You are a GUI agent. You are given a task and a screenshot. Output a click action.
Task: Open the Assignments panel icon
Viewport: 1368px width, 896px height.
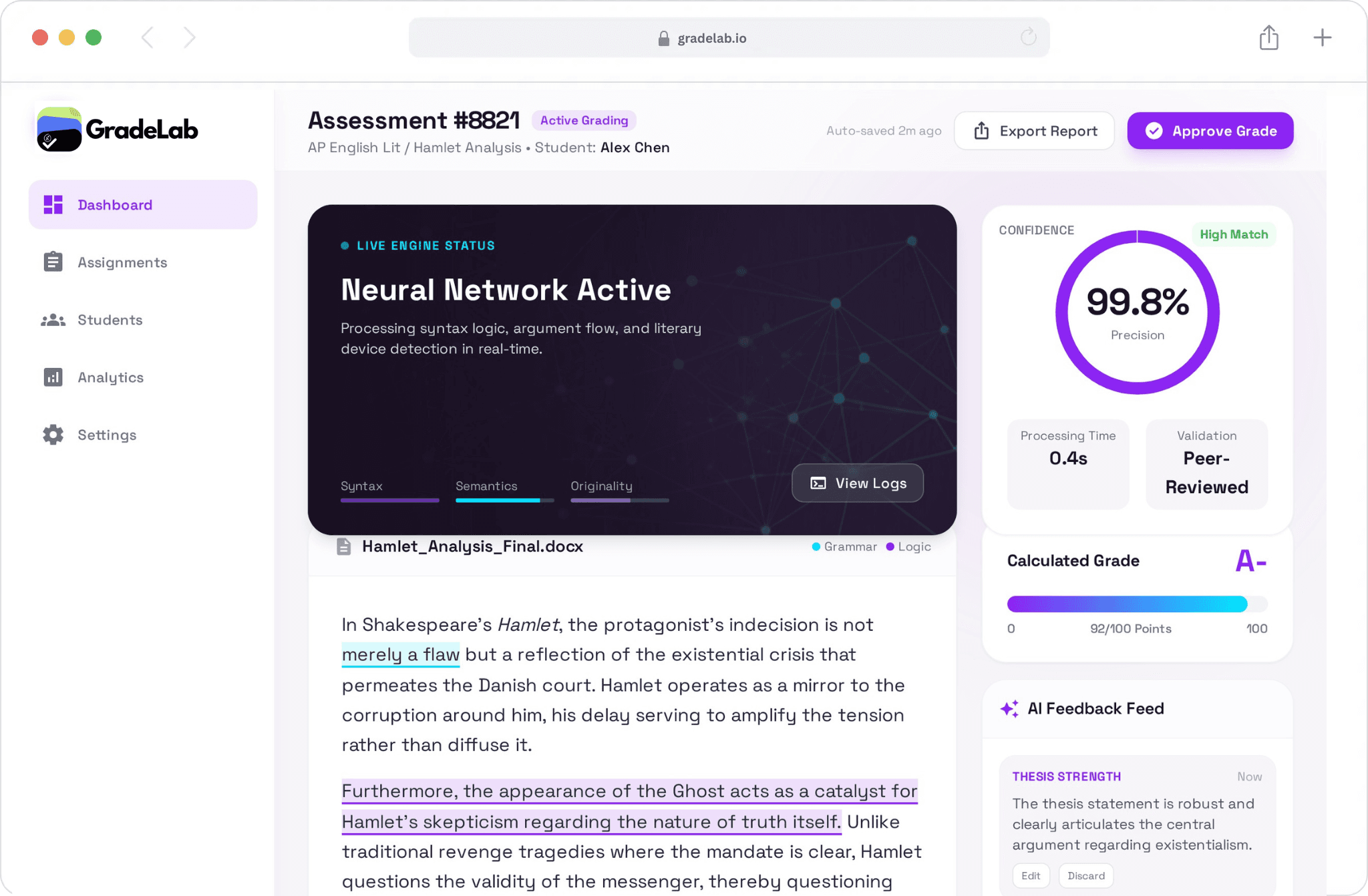click(53, 262)
